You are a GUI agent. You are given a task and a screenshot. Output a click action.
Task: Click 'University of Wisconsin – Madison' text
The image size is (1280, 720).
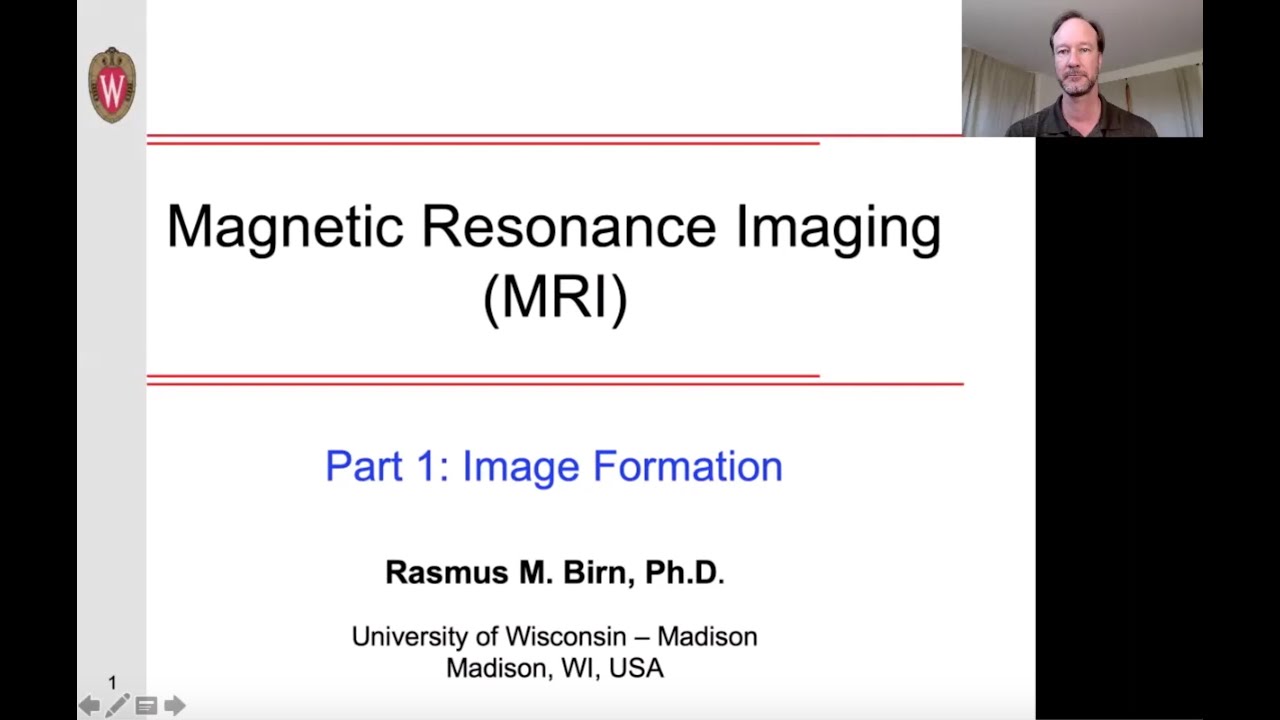[554, 636]
